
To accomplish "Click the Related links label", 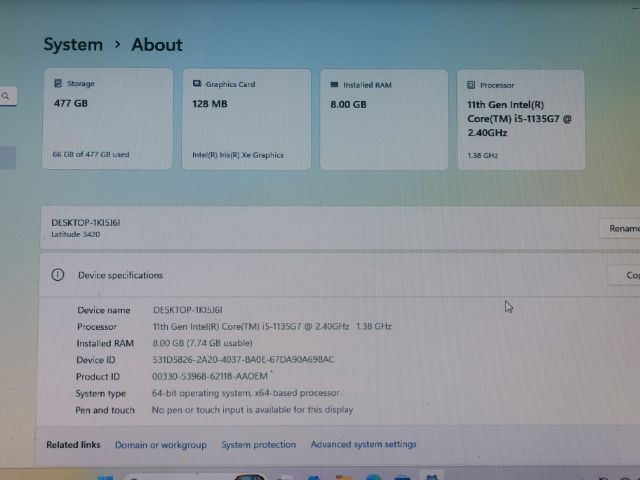I will 73,444.
